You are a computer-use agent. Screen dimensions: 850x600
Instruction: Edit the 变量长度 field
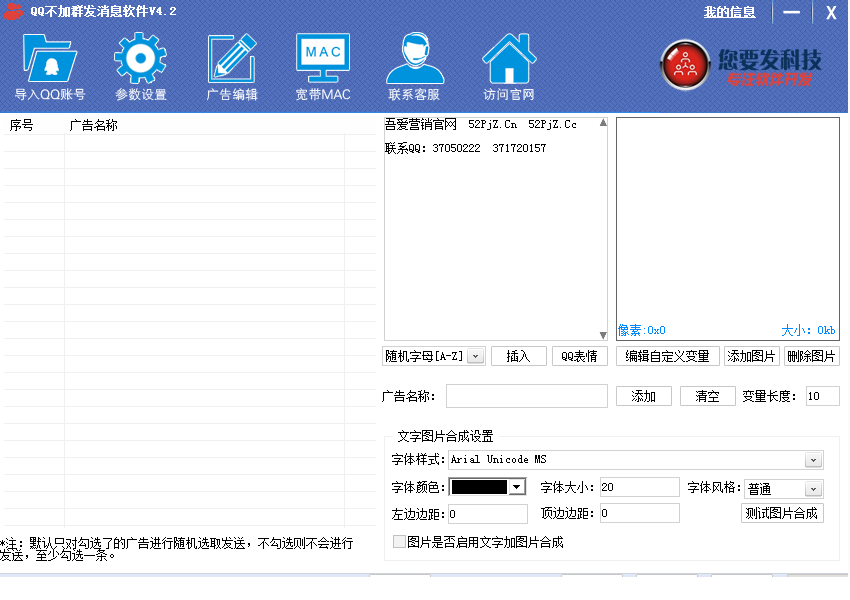(822, 396)
